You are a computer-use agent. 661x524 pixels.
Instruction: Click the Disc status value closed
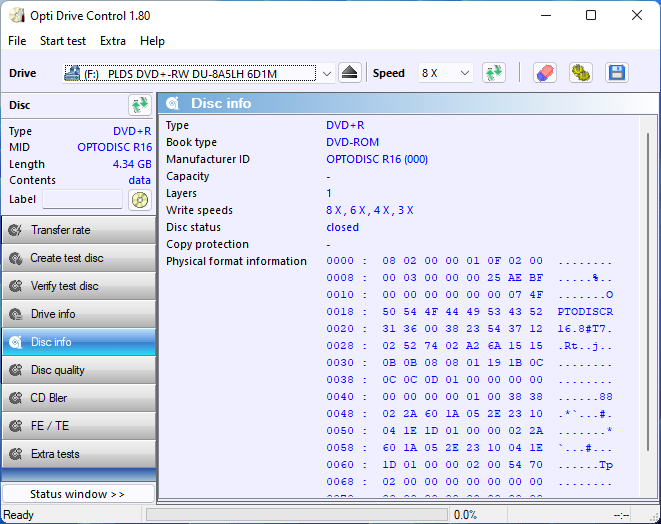342,227
